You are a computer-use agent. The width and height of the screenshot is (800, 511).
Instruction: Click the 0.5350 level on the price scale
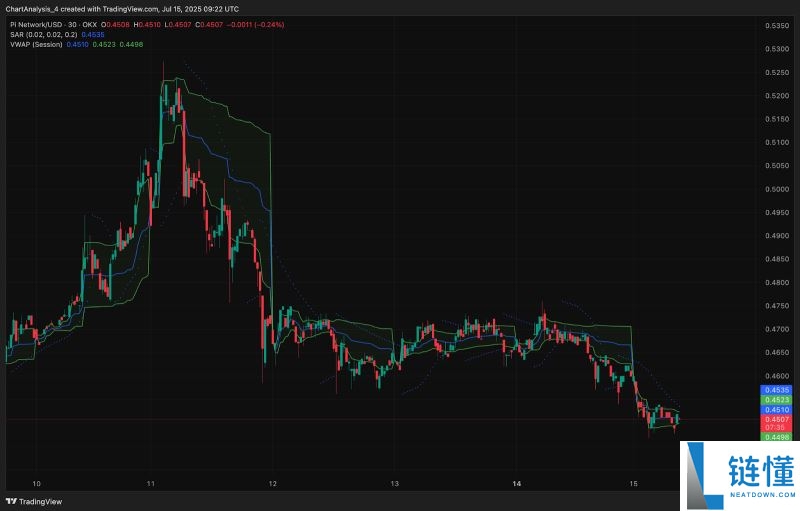tap(777, 25)
